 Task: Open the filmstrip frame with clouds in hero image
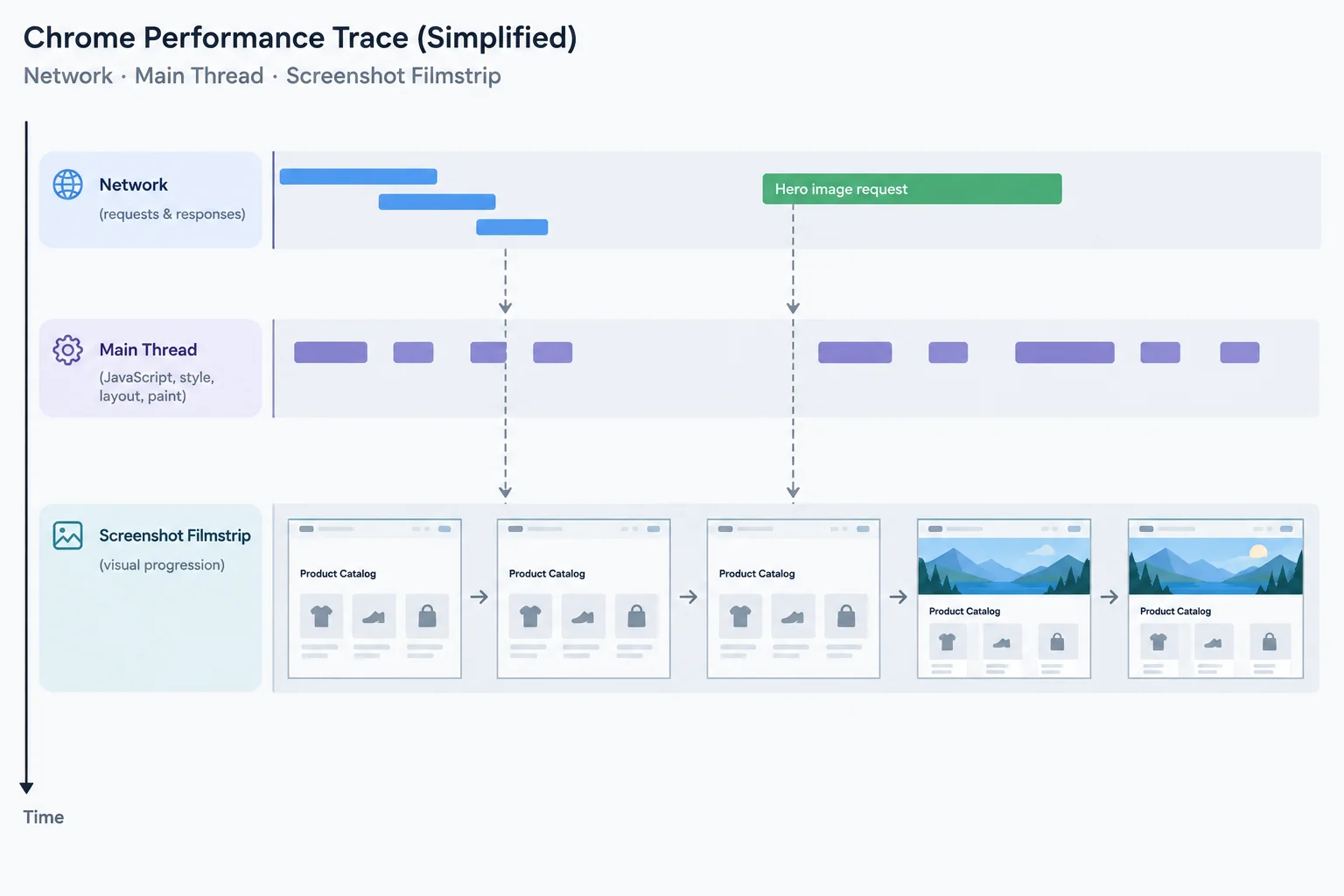[1004, 598]
